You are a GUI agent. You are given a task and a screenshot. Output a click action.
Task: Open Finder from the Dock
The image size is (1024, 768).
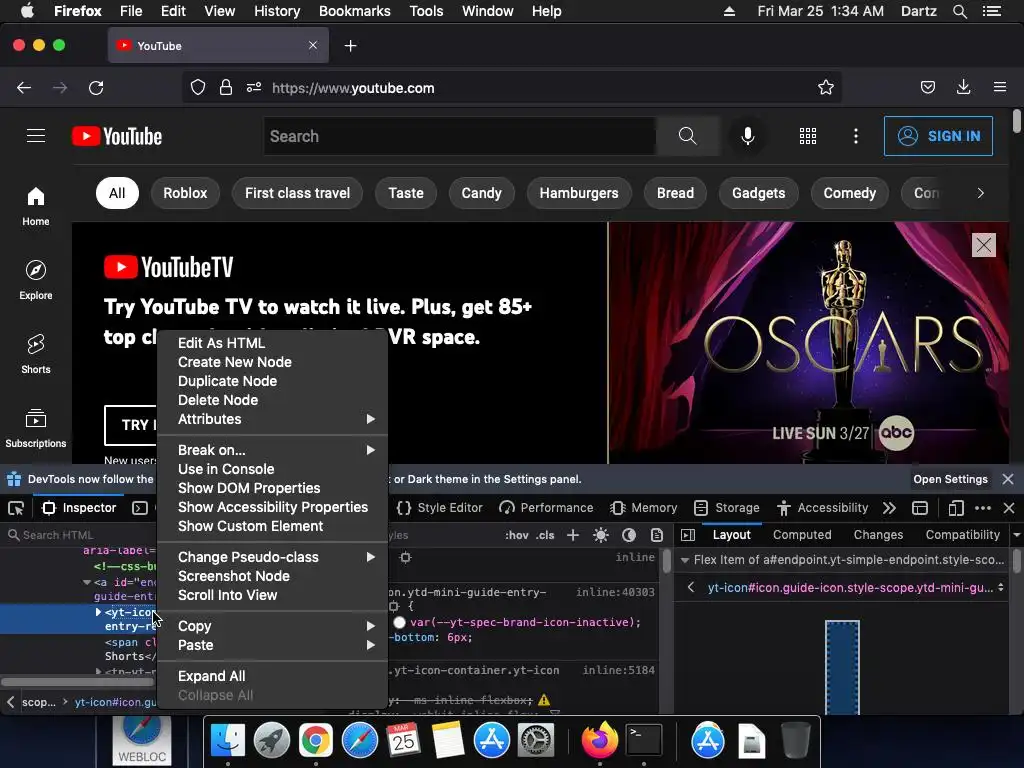227,741
